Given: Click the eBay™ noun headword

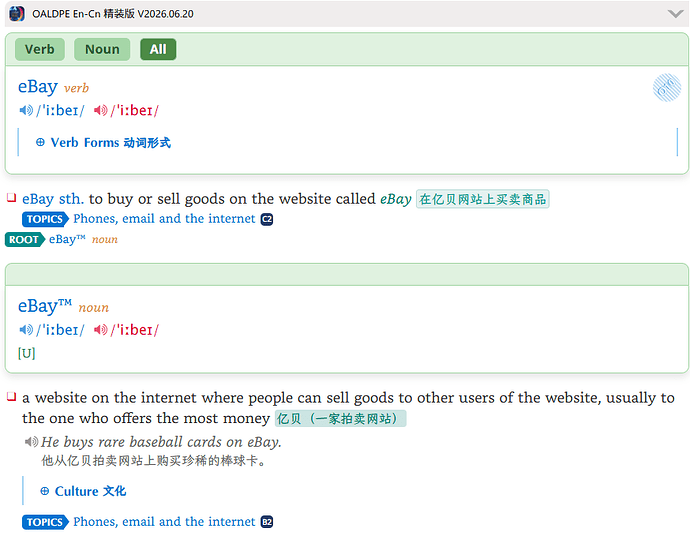Looking at the screenshot, I should click(44, 305).
